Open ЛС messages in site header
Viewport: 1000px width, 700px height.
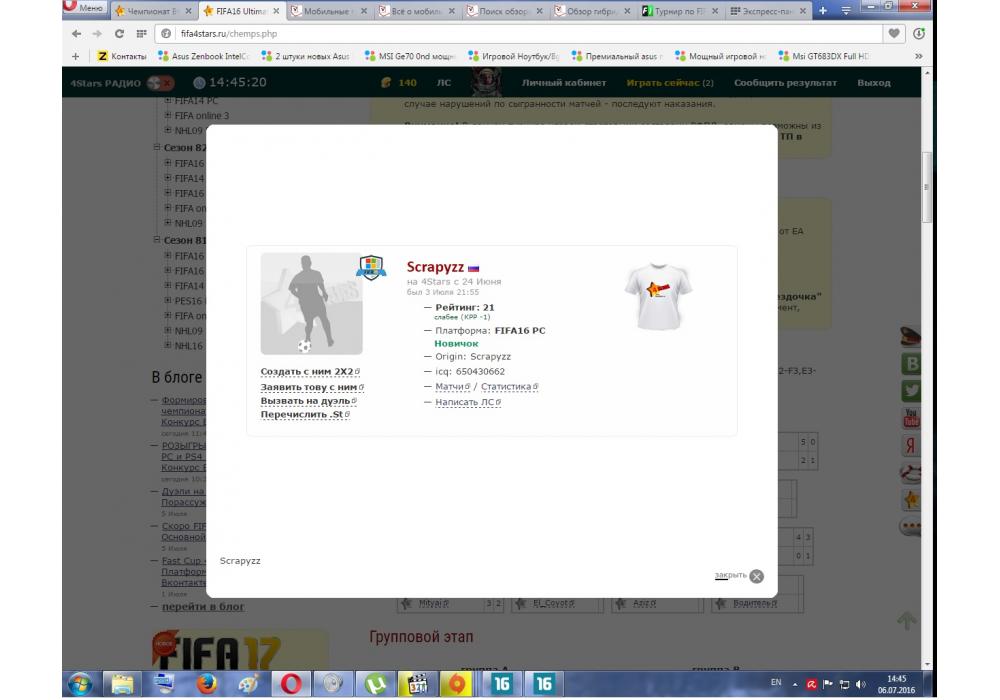tap(444, 82)
